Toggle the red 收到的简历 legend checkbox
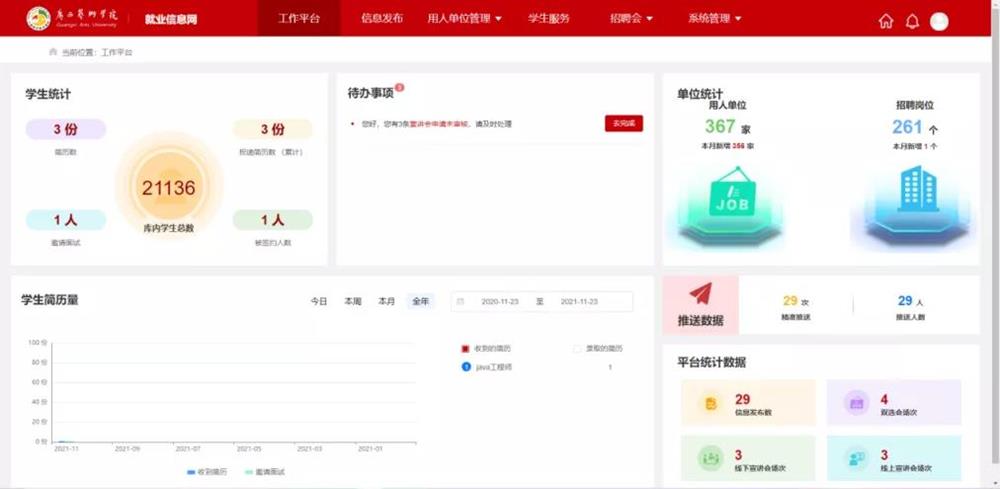 point(466,349)
